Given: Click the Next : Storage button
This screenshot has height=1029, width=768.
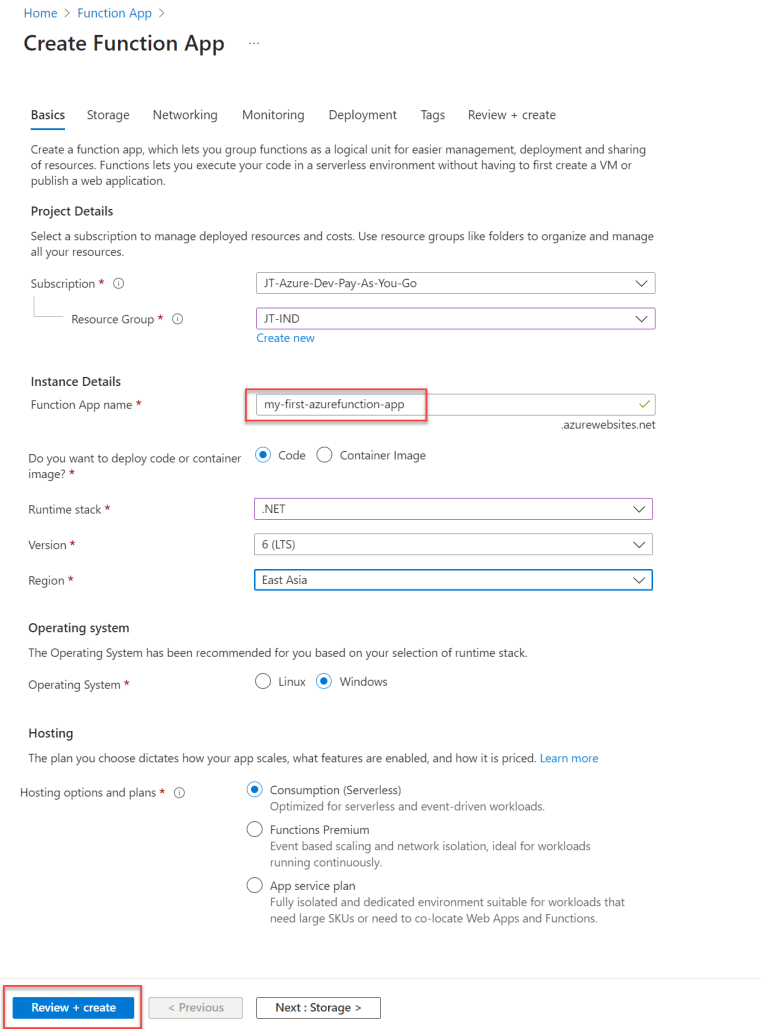Looking at the screenshot, I should tap(318, 1007).
